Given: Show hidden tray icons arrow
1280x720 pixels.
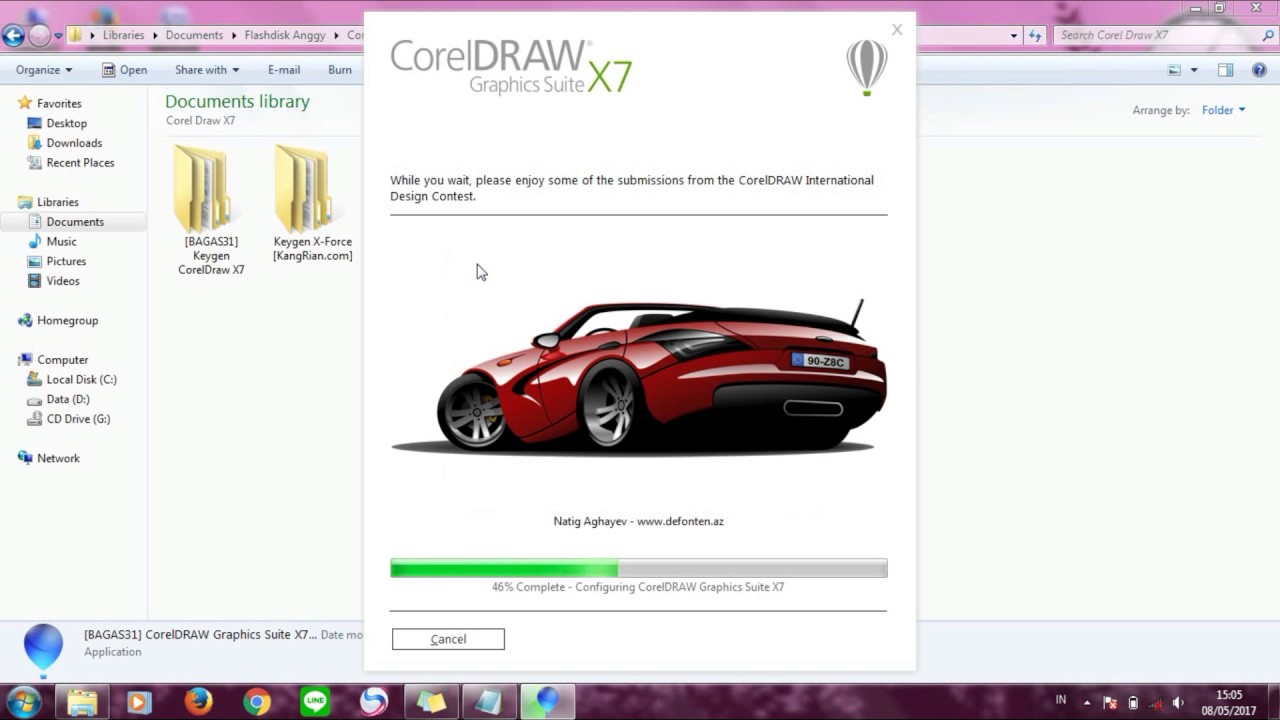Looking at the screenshot, I should (1087, 702).
